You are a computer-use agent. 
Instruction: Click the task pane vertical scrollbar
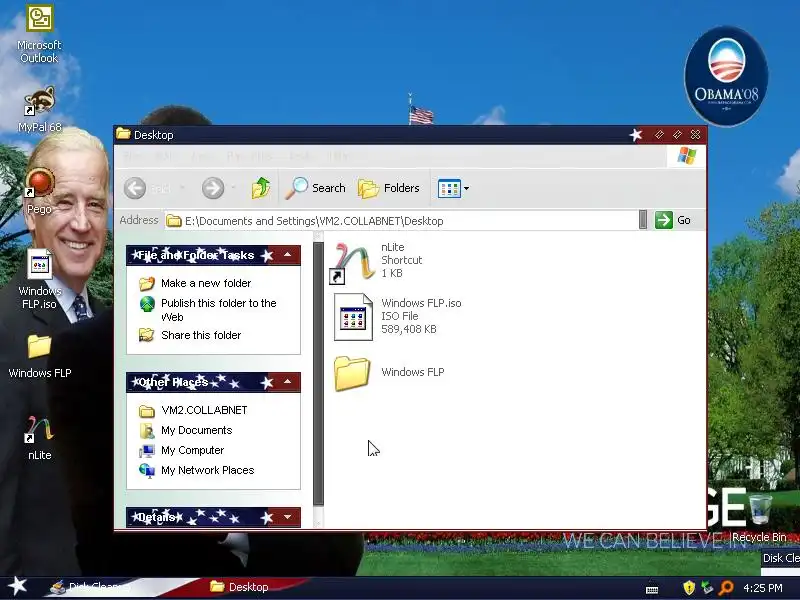318,373
